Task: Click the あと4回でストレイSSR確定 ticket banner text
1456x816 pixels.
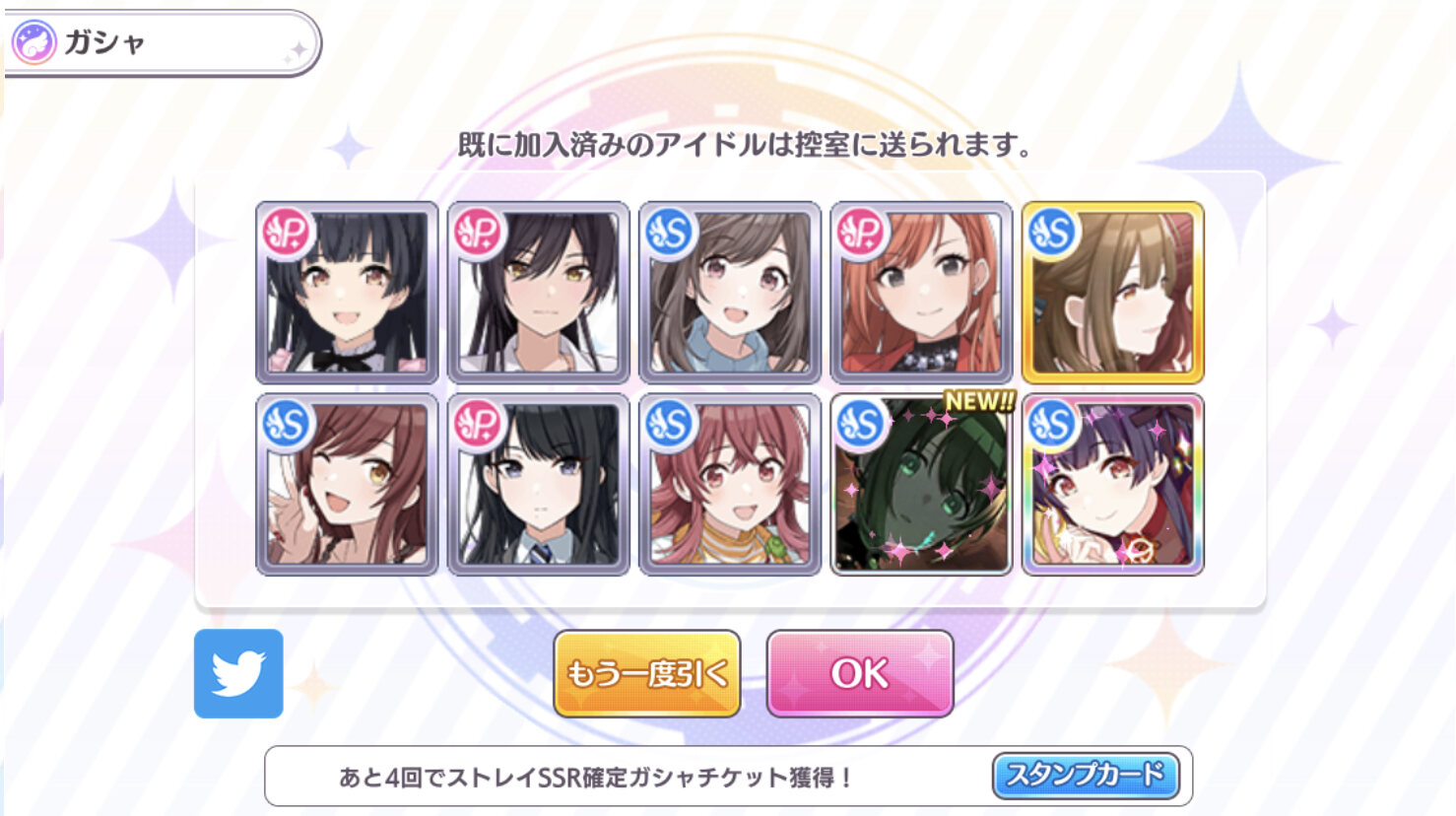Action: [596, 777]
